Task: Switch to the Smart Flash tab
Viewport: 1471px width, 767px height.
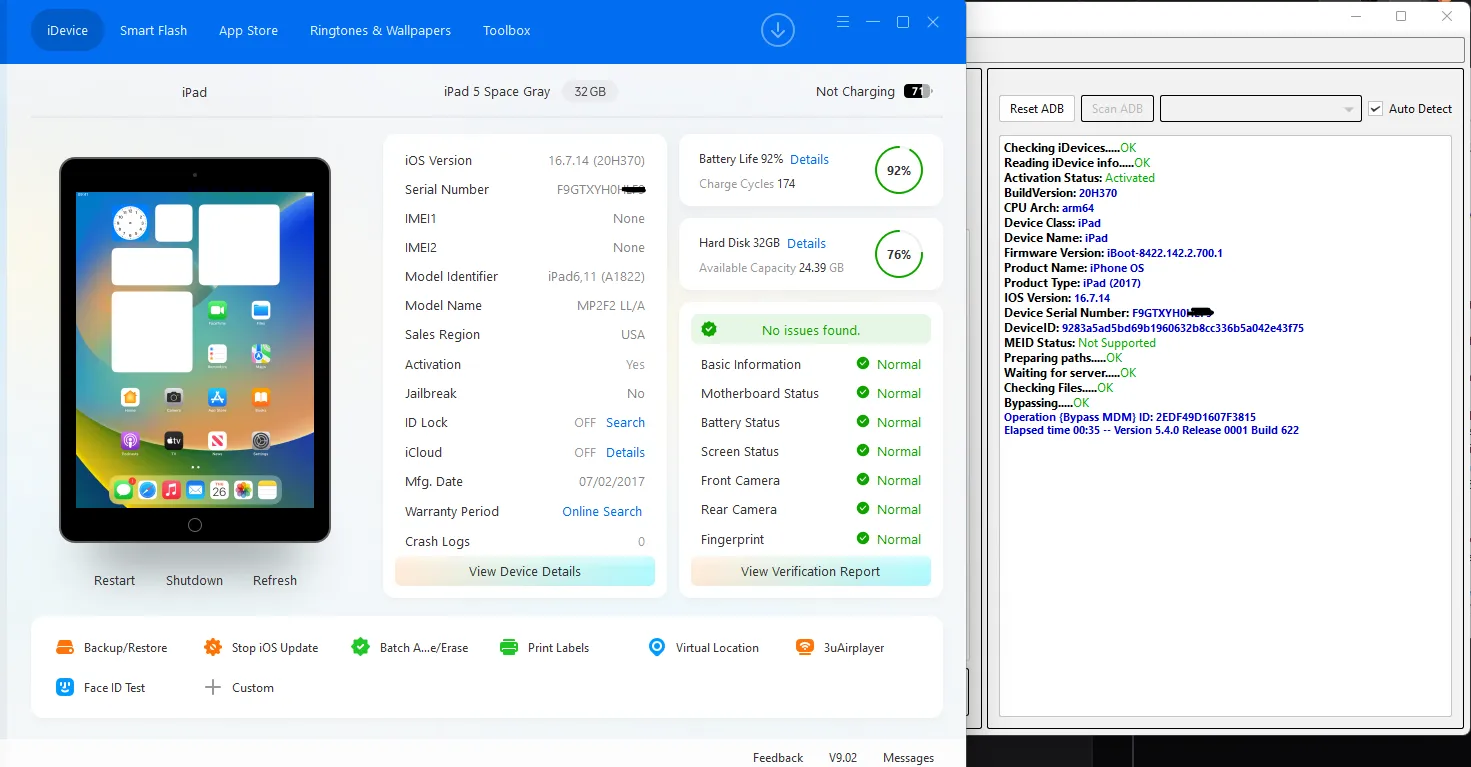Action: click(x=153, y=31)
